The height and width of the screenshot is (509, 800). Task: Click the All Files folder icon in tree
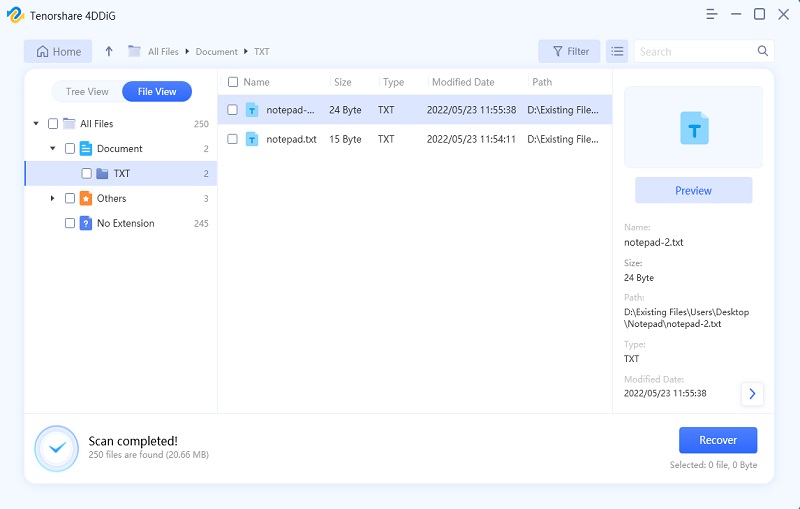point(69,123)
